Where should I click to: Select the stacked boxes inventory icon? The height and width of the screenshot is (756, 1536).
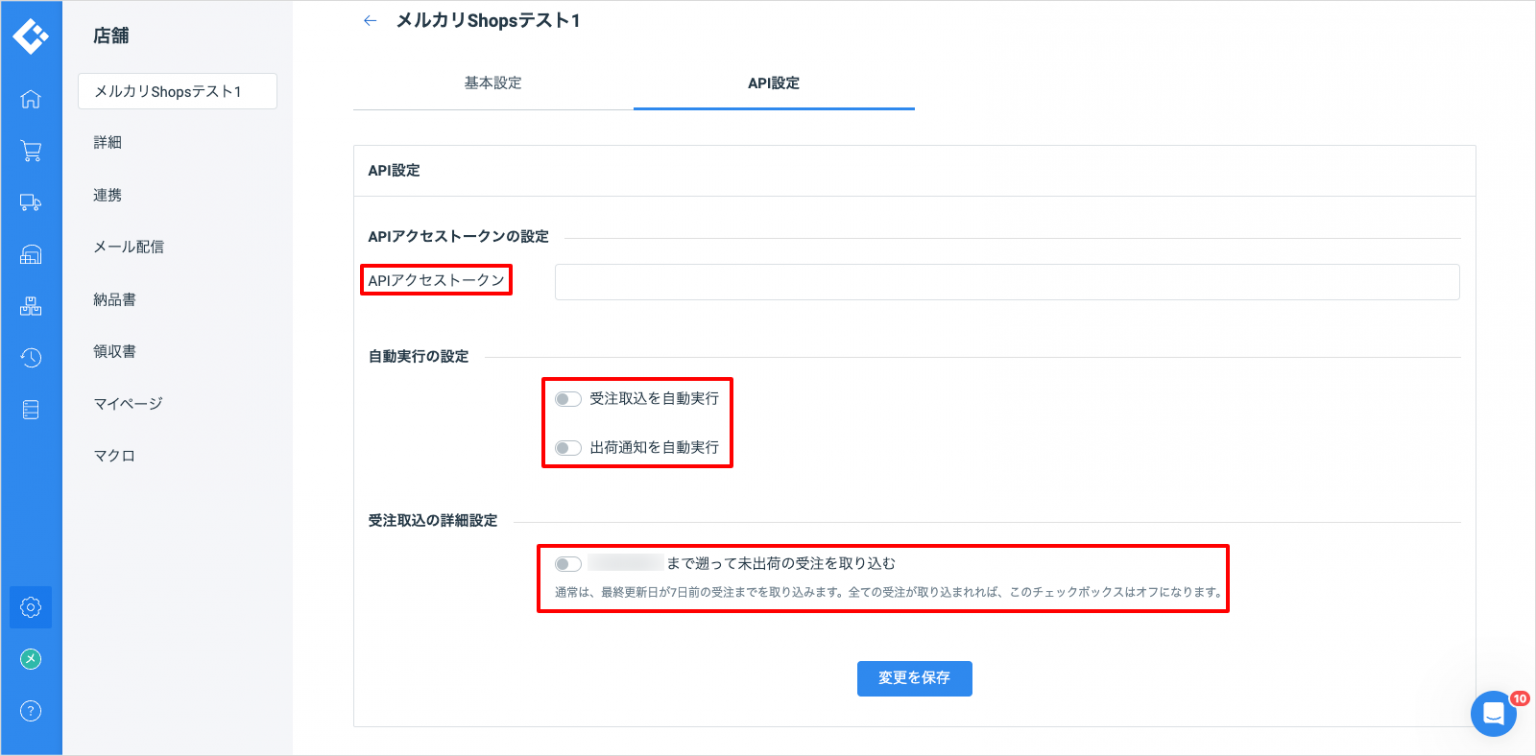31,306
